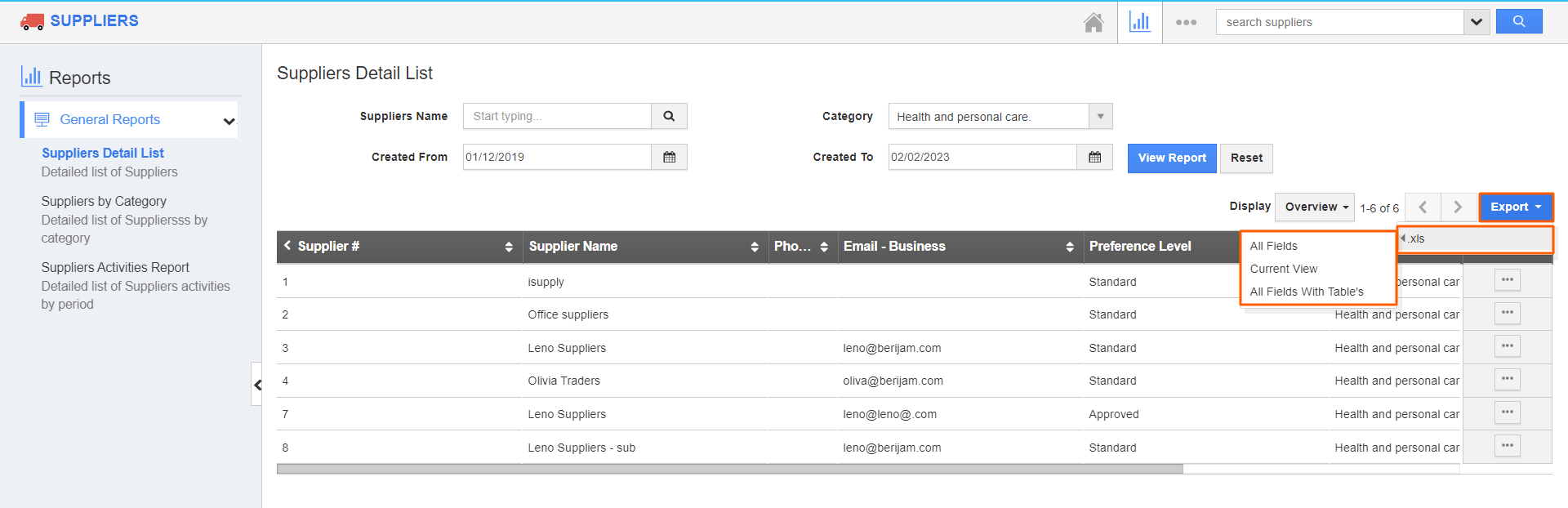Go to next page of results
The width and height of the screenshot is (1568, 508).
tap(1458, 207)
